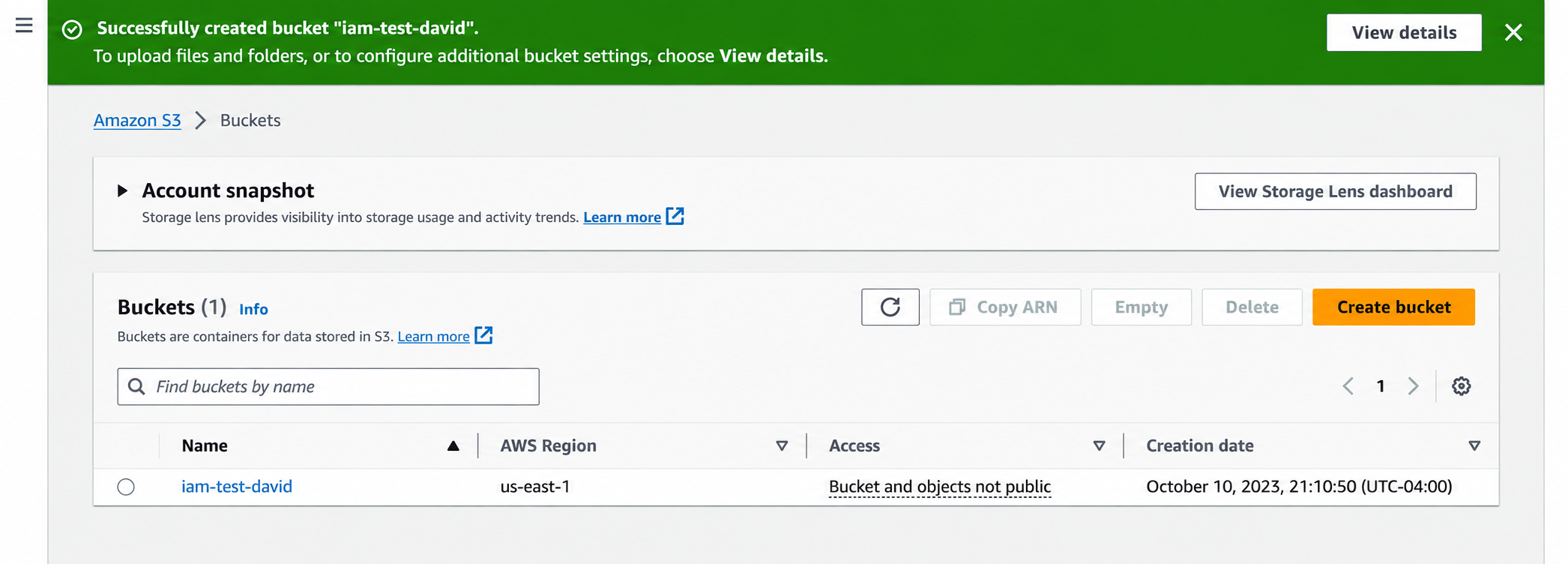1568x564 pixels.
Task: Click the October 10, 2023 creation date cell
Action: point(1299,486)
